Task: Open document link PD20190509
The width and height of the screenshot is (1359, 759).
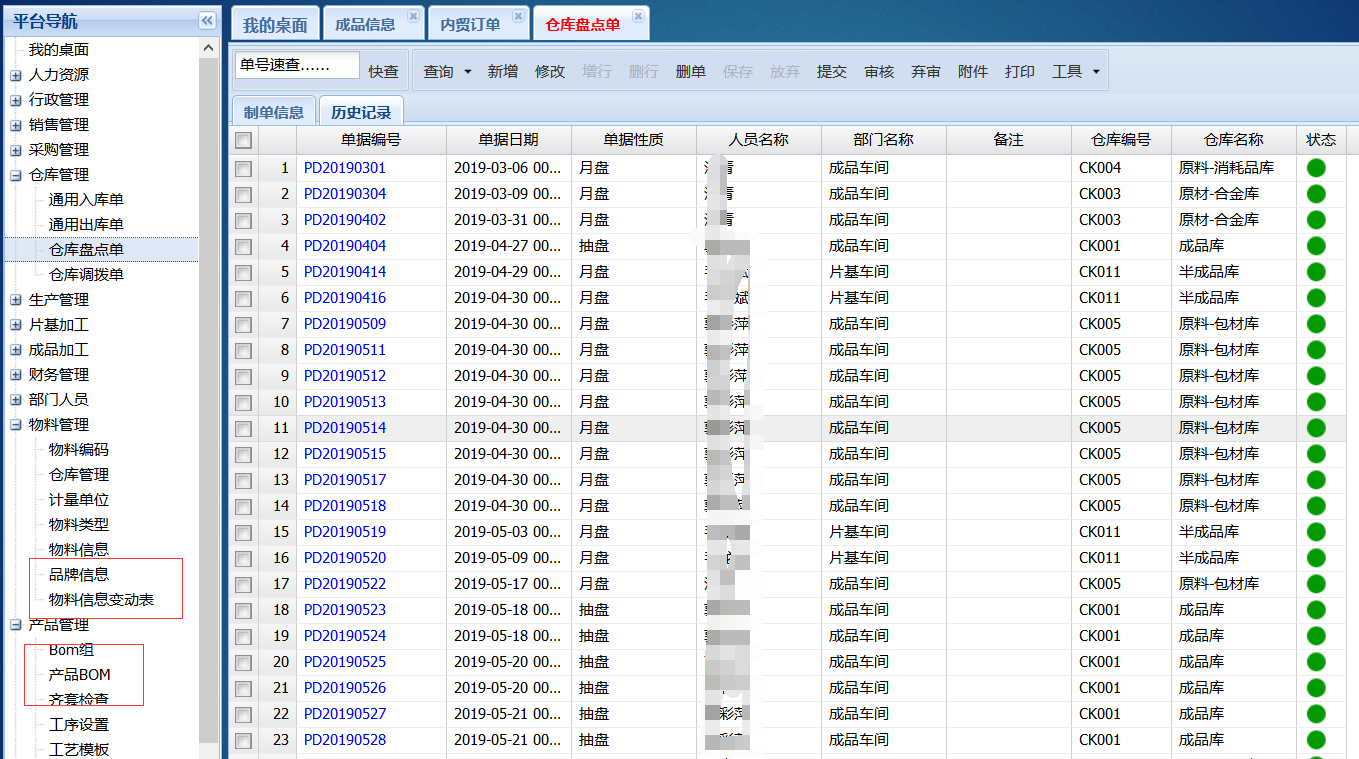Action: point(345,324)
